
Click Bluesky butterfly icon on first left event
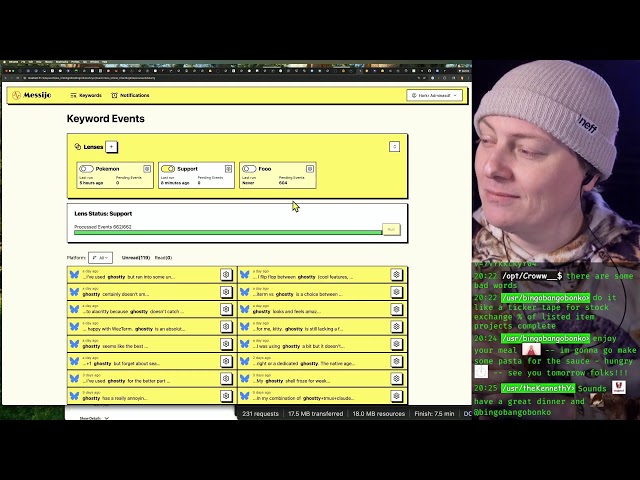click(x=74, y=275)
